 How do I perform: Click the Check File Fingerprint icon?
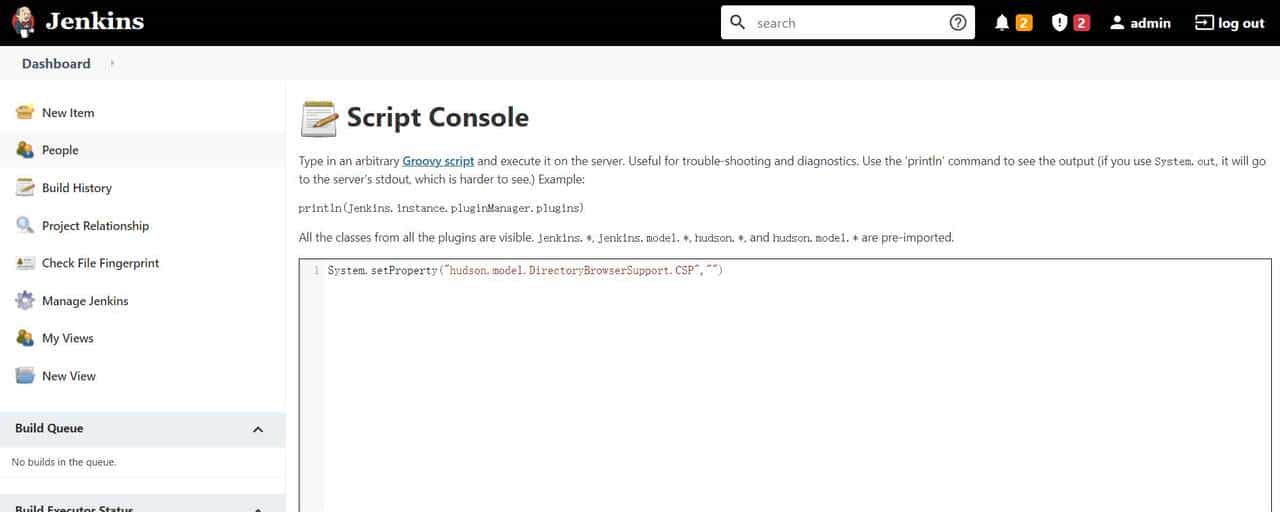[25, 263]
